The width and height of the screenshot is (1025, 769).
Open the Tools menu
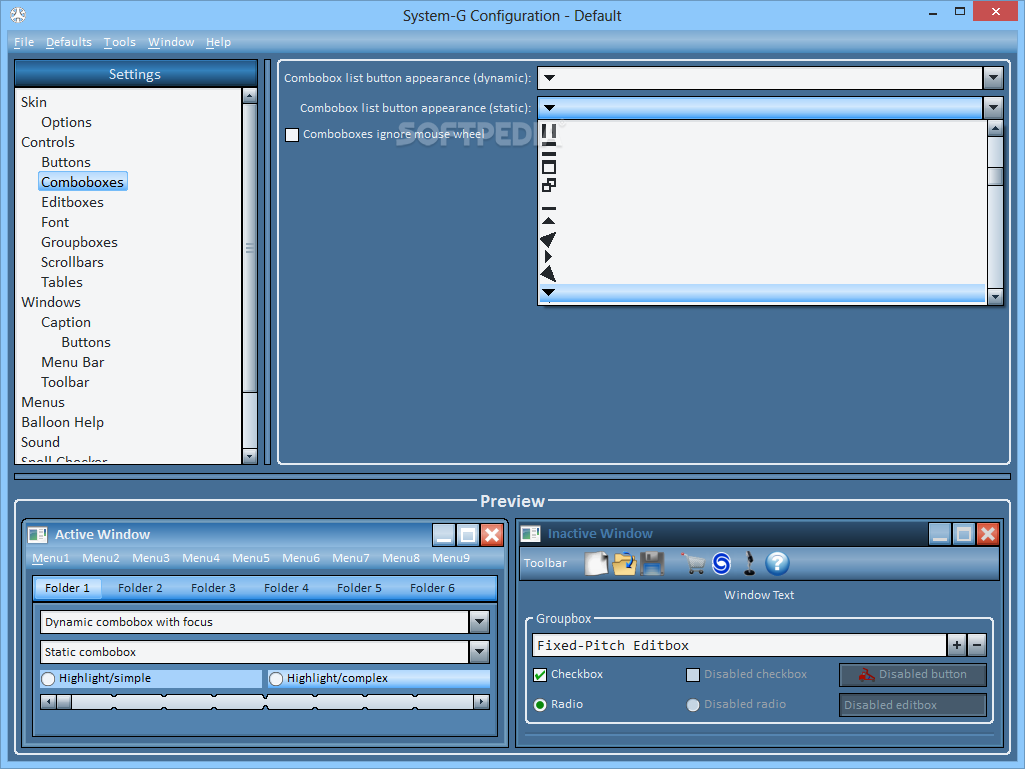pyautogui.click(x=120, y=42)
